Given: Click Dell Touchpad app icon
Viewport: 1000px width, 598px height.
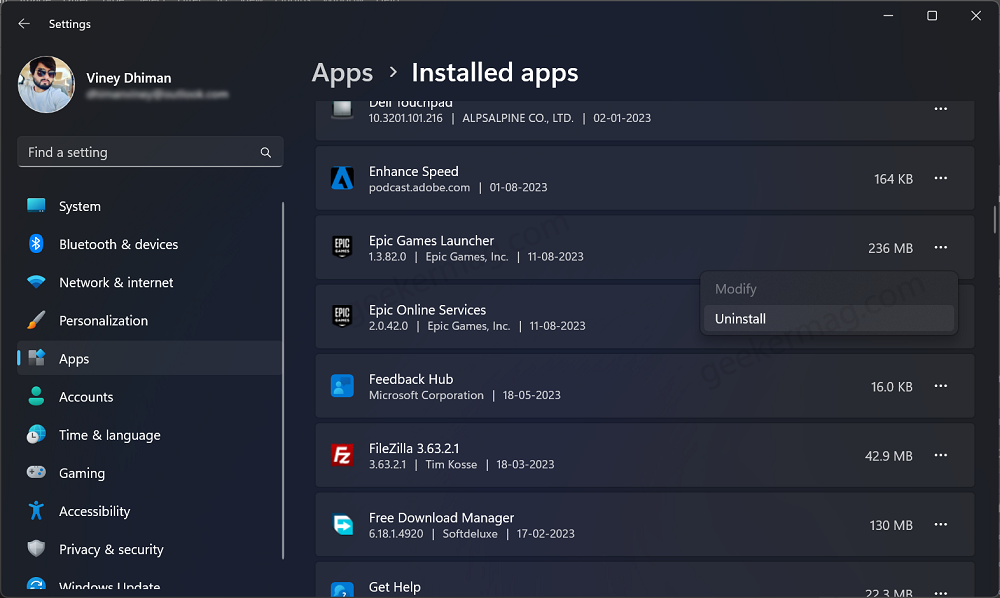Looking at the screenshot, I should coord(342,109).
